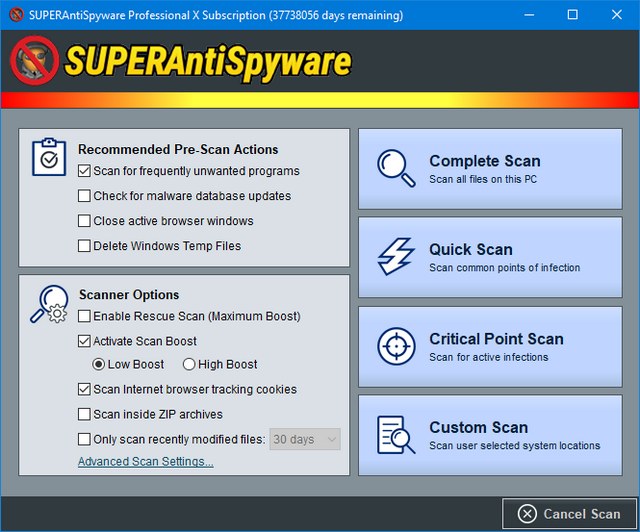Click the Scanner Options magnifier-gear icon
640x532 pixels.
tap(48, 305)
